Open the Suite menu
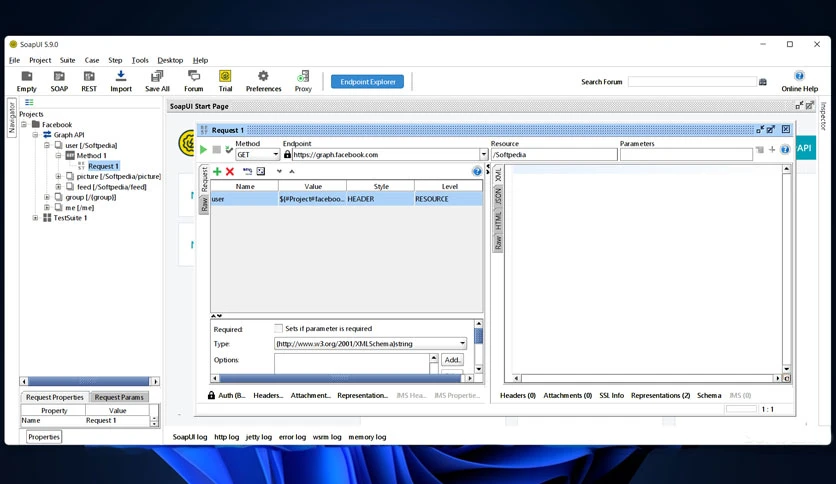Image resolution: width=836 pixels, height=484 pixels. 67,60
